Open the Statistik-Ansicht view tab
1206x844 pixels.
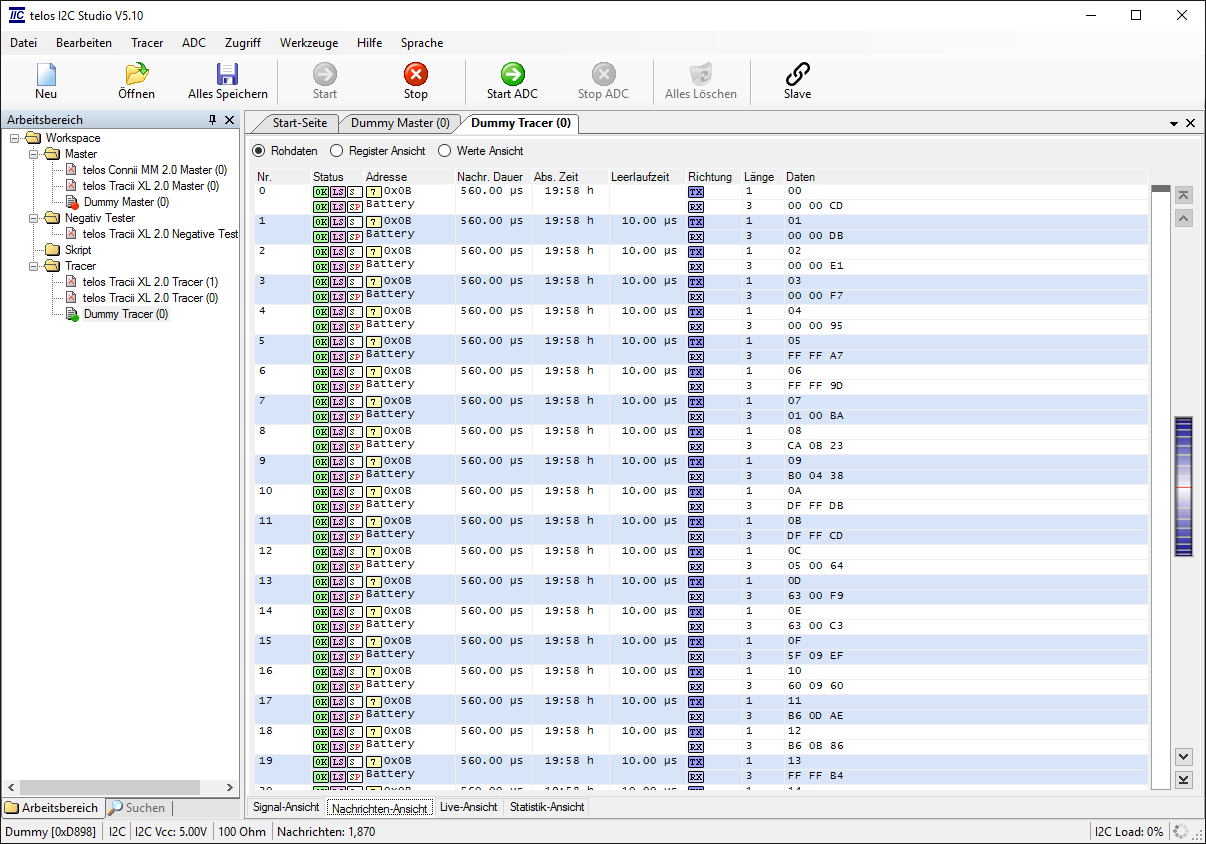coord(546,807)
